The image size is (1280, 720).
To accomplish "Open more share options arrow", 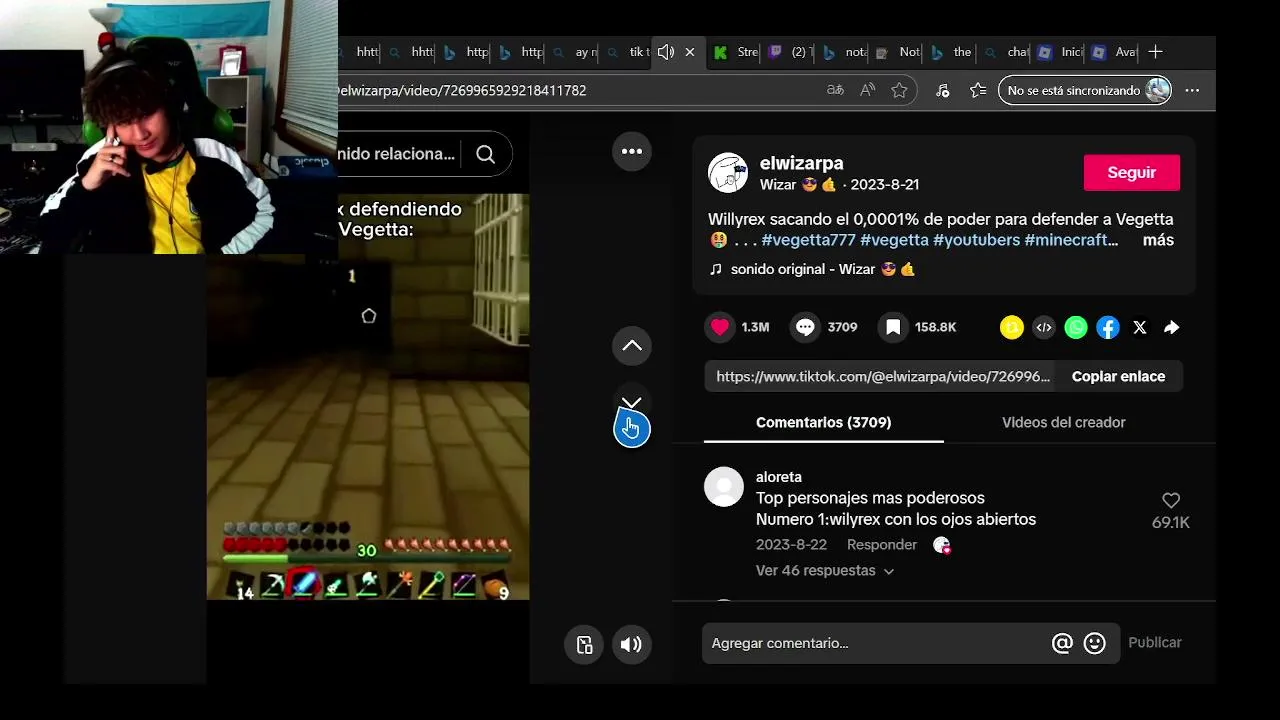I will click(1172, 327).
